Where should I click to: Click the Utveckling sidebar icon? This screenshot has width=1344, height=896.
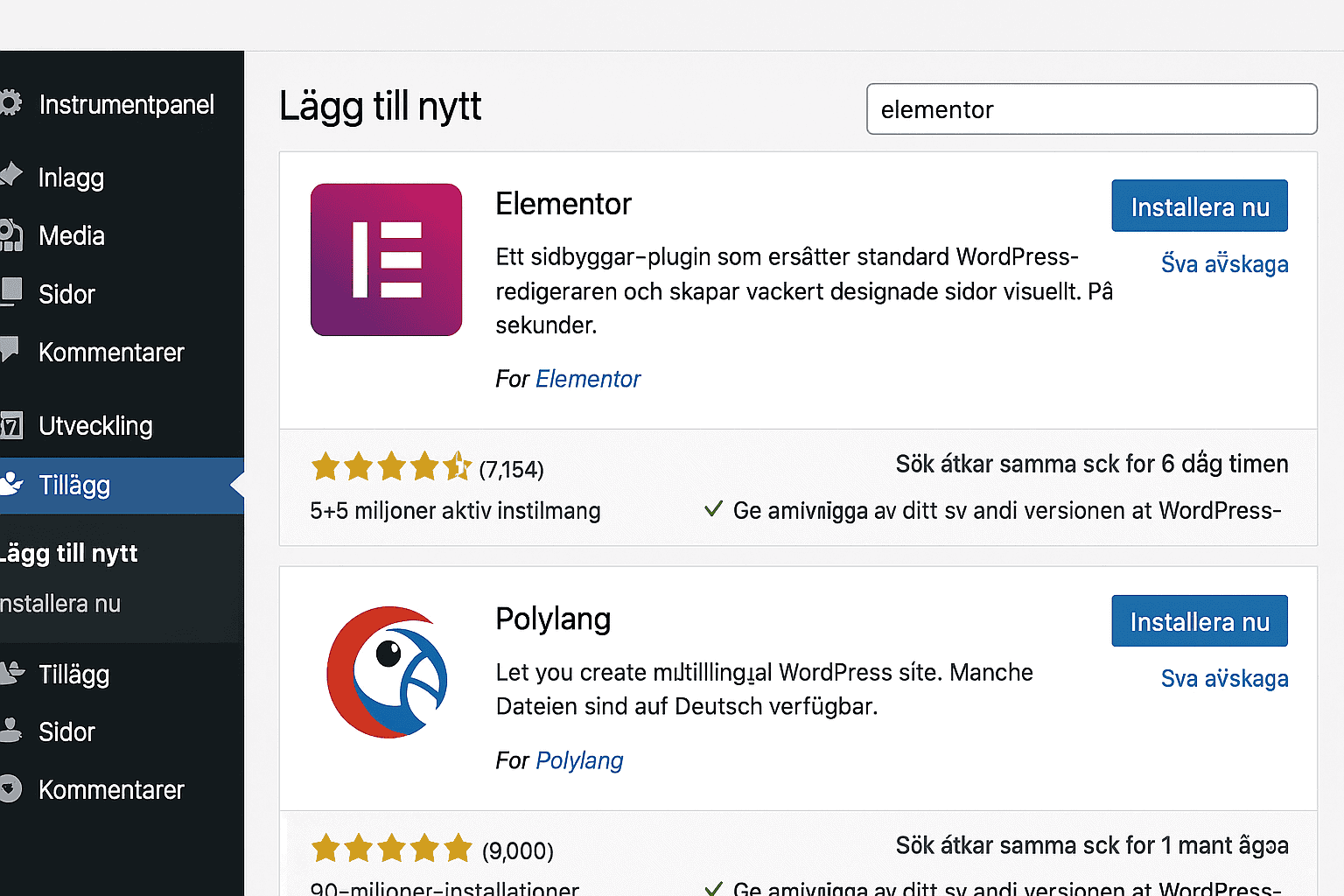click(10, 426)
